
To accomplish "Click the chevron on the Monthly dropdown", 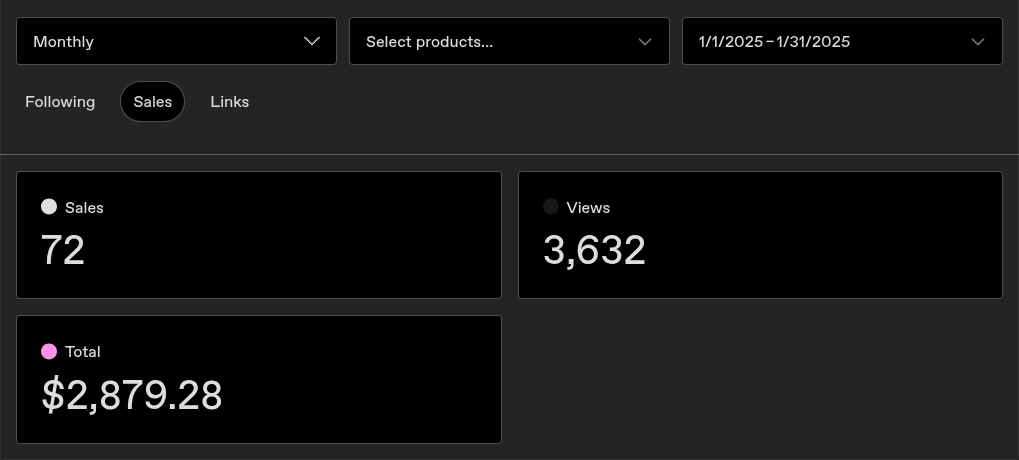I will (x=312, y=41).
